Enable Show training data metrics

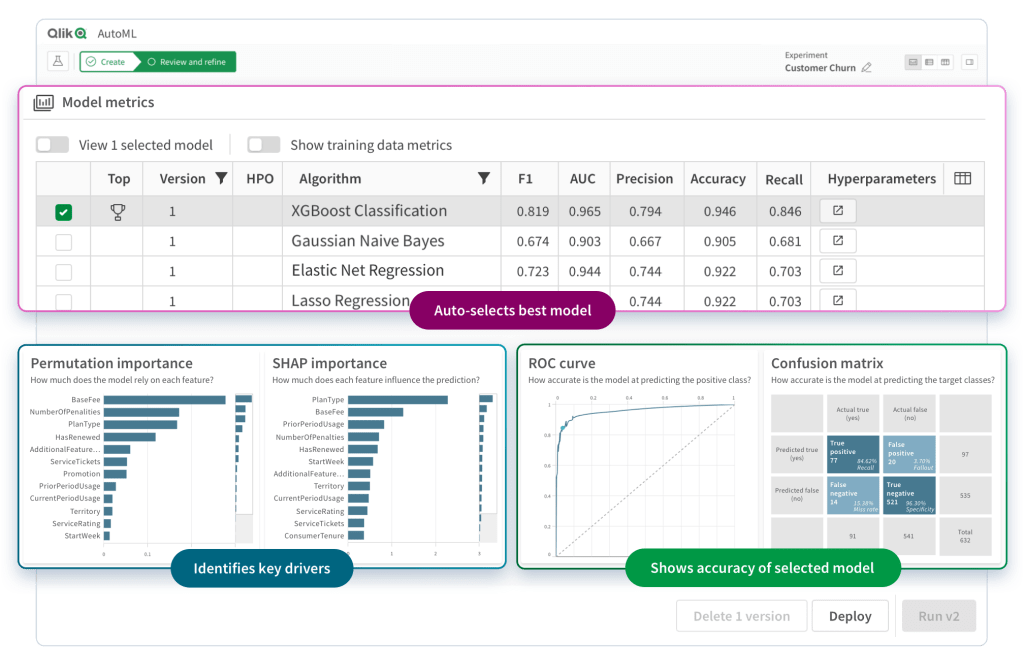[263, 145]
